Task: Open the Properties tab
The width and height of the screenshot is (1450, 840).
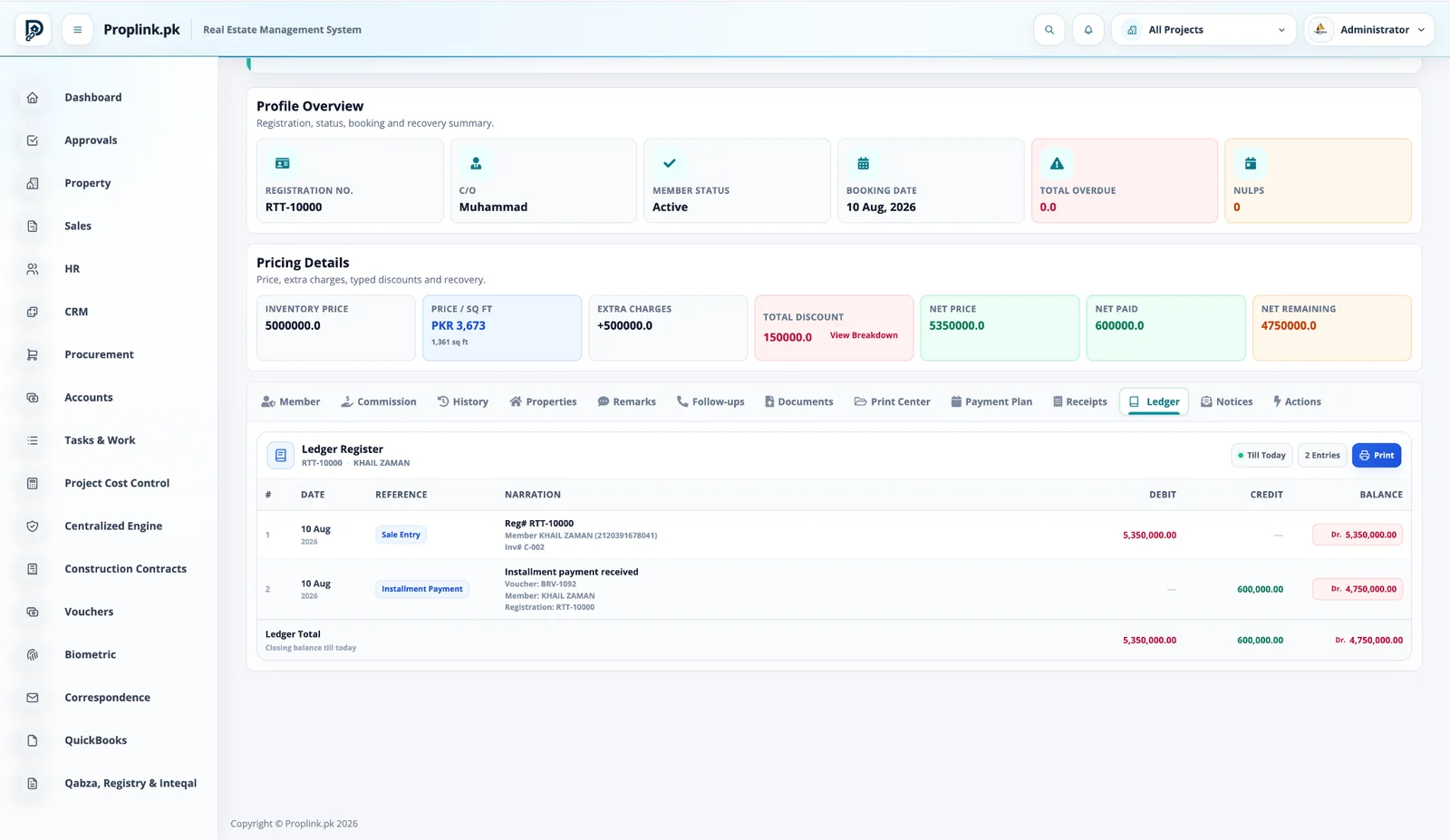Action: (543, 402)
